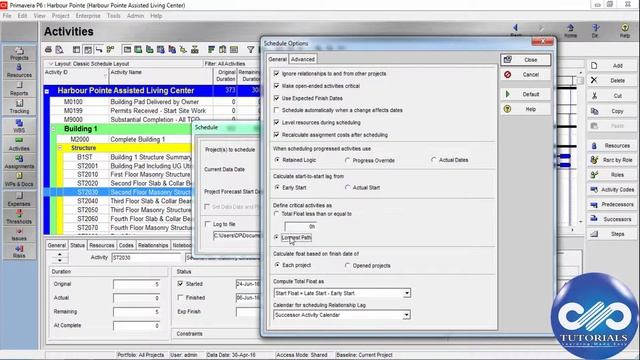The image size is (640, 360).
Task: Toggle Level resources during scheduling
Action: pyautogui.click(x=276, y=122)
